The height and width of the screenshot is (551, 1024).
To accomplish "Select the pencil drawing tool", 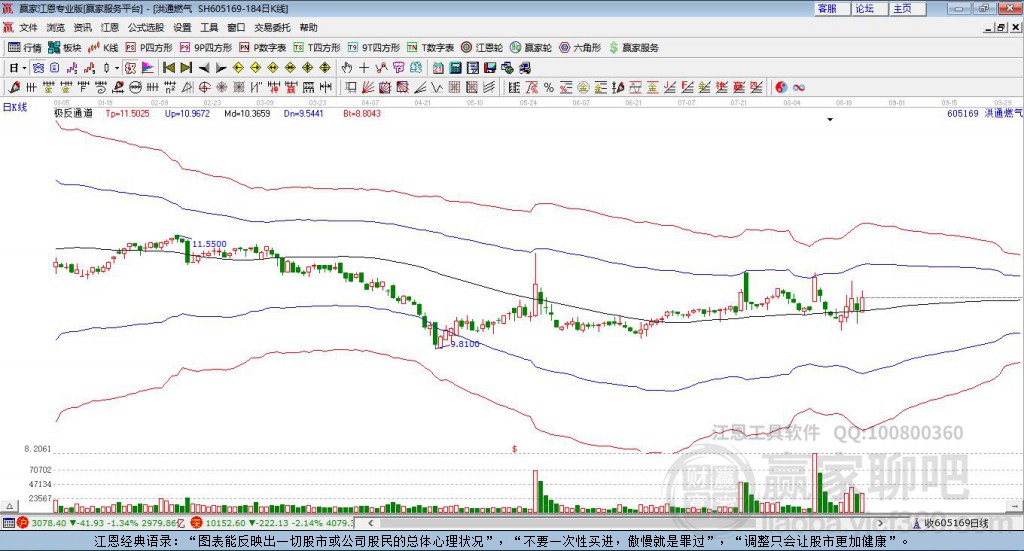I will click(x=14, y=87).
